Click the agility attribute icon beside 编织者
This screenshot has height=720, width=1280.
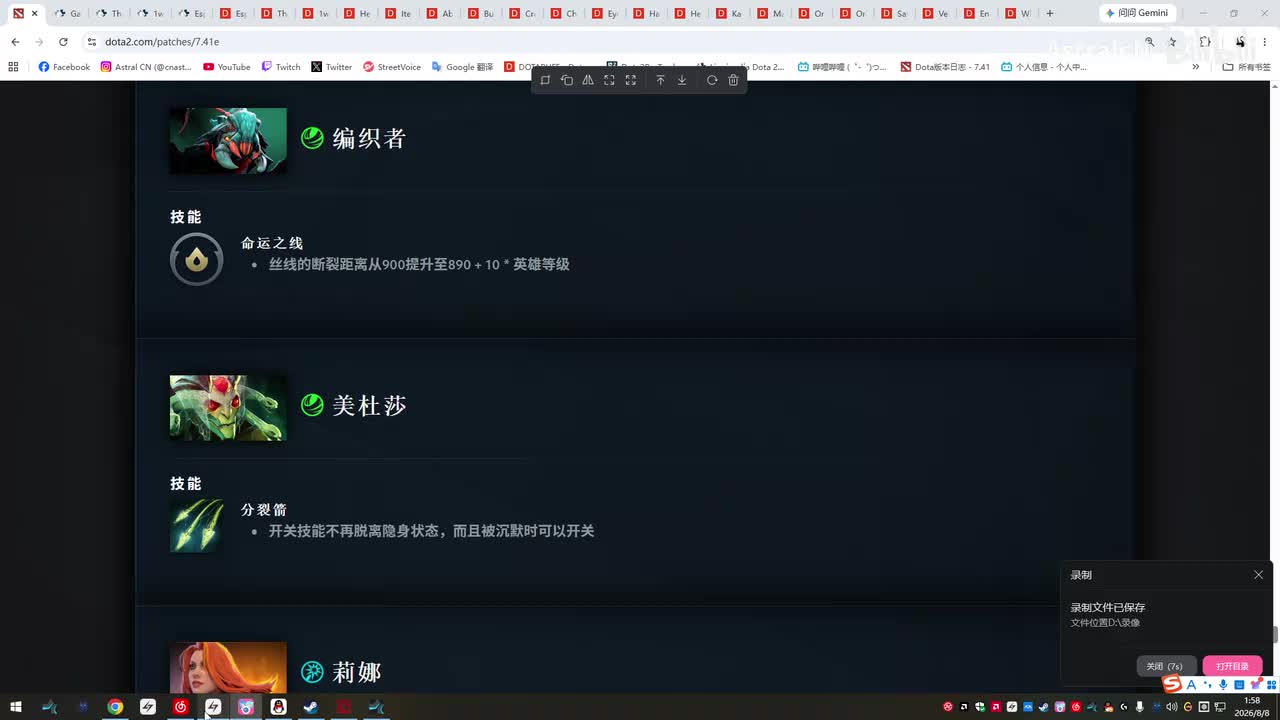[x=312, y=138]
